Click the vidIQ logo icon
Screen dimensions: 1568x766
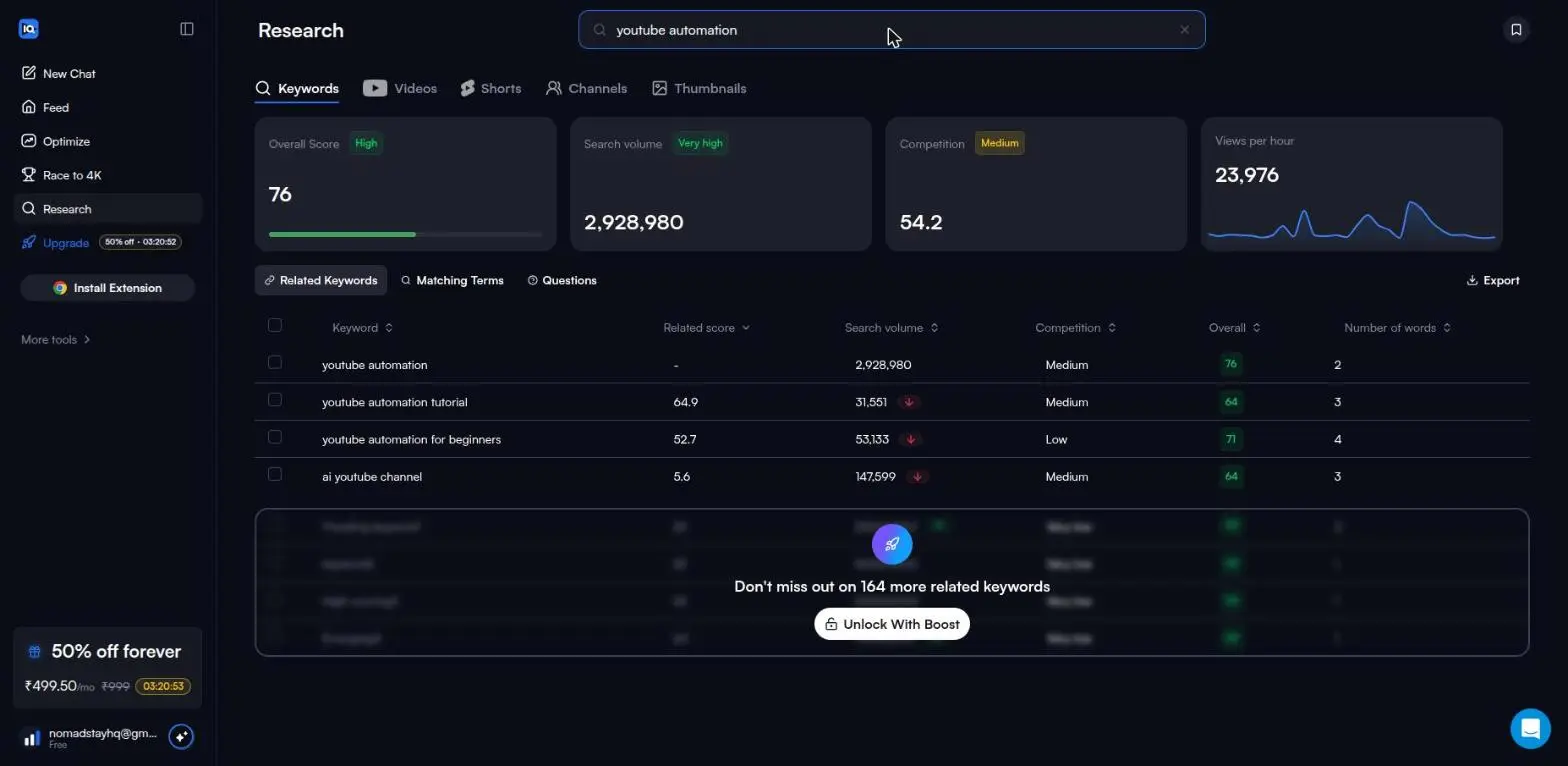pos(28,29)
